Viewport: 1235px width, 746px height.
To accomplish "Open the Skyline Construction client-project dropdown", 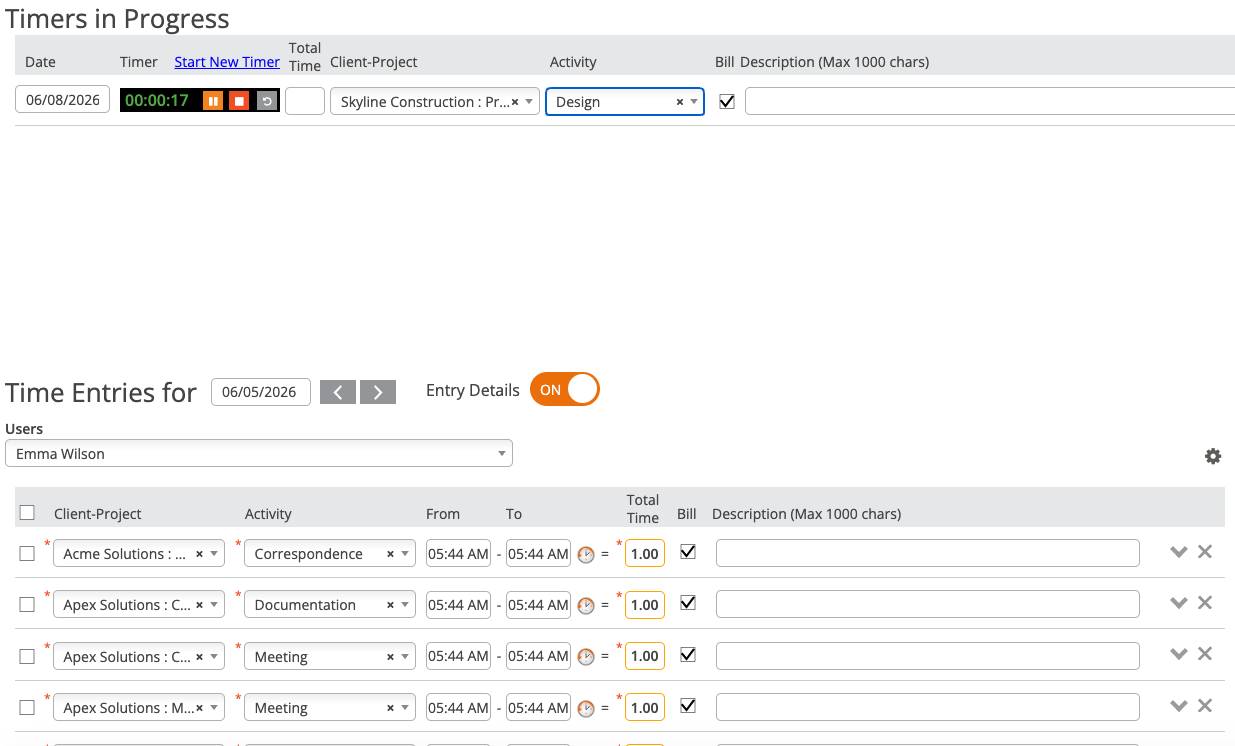I will coord(435,102).
